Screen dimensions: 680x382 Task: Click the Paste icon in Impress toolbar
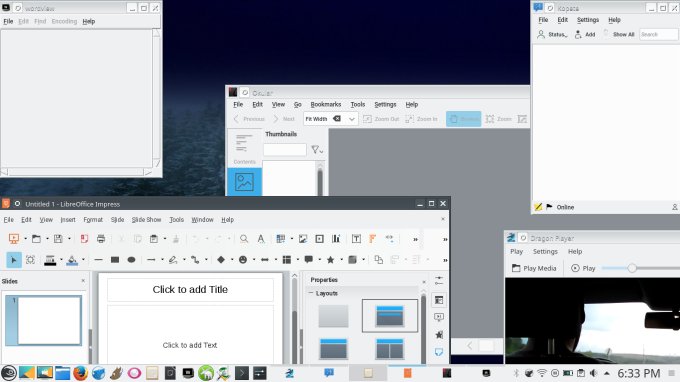(x=154, y=238)
